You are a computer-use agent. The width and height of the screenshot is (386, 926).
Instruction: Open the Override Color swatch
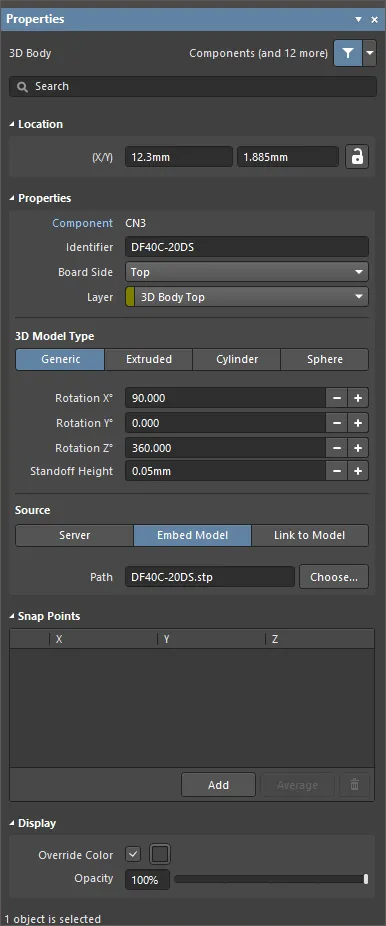tap(160, 854)
